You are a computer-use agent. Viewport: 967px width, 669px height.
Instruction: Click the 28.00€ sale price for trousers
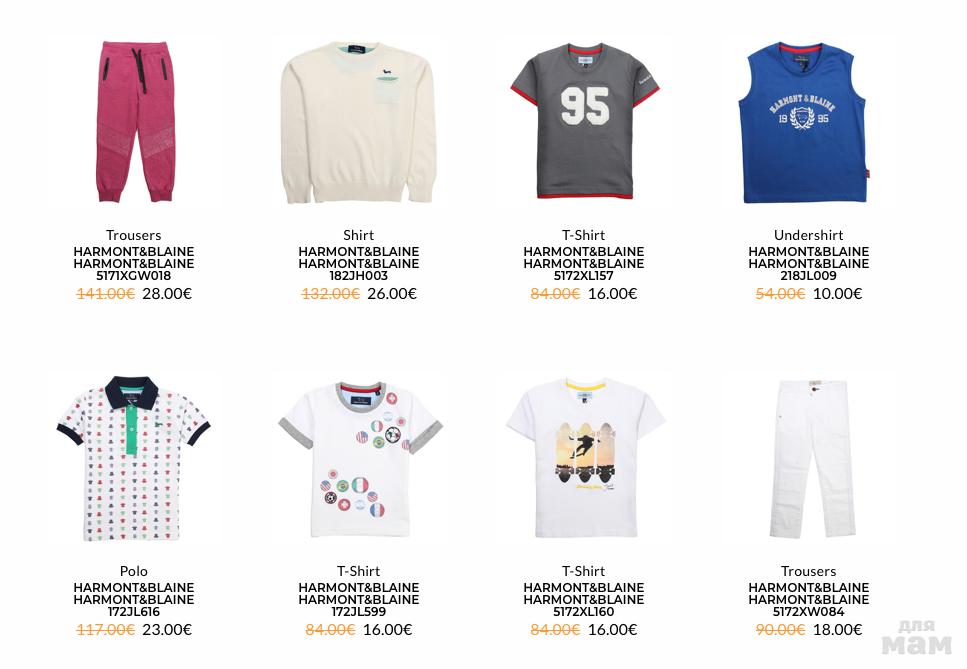coord(167,293)
